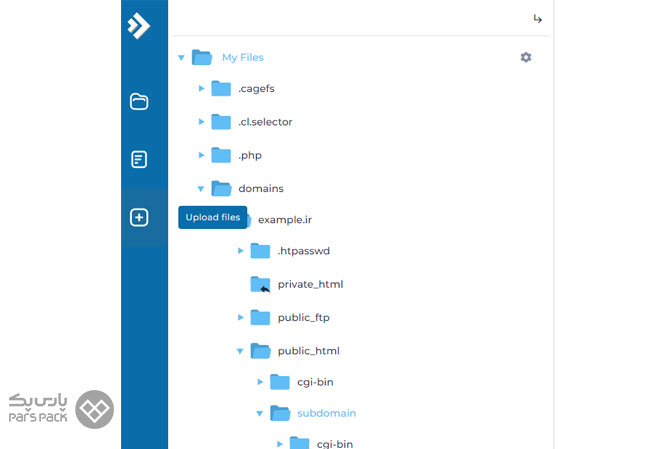Select the domains folder name
This screenshot has width=648, height=449.
click(261, 189)
